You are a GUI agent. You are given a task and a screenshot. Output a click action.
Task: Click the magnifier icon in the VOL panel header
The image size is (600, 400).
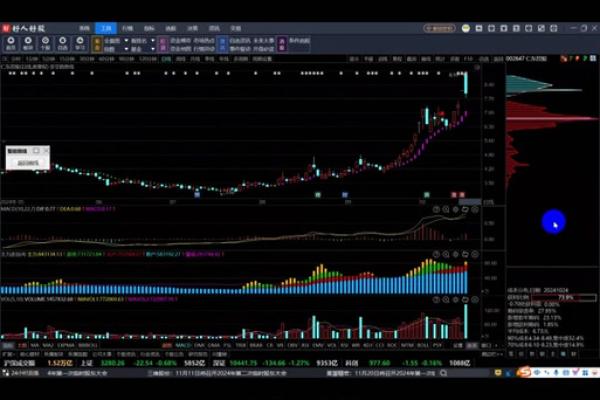[x=446, y=300]
